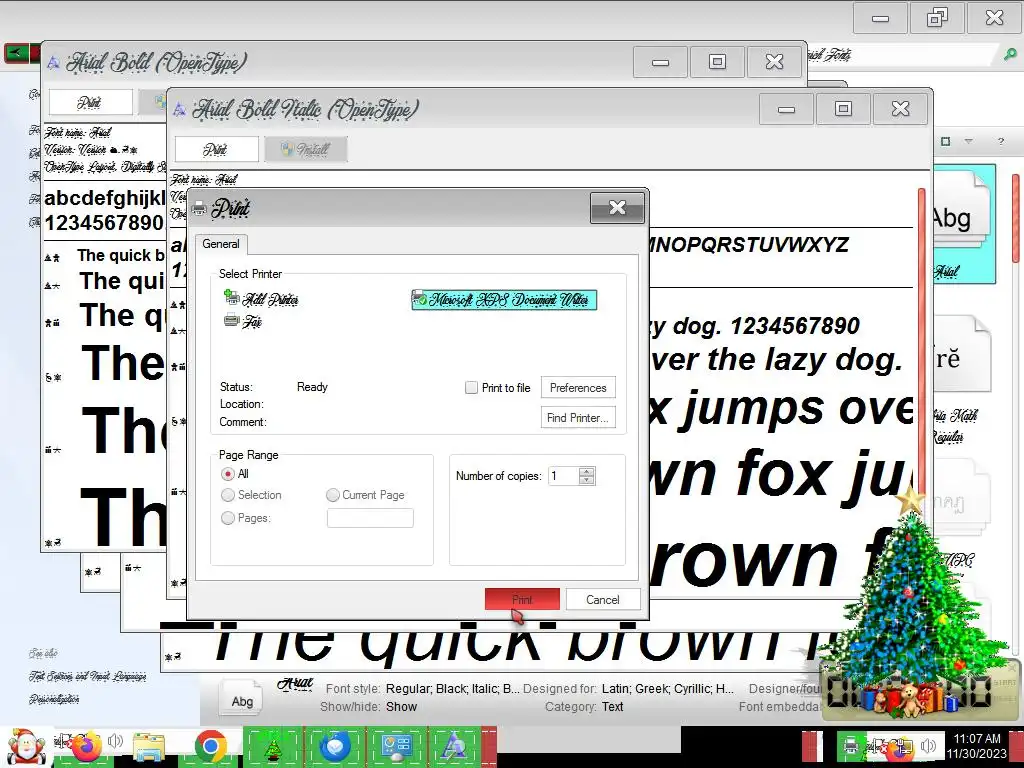Screen dimensions: 1024x768
Task: Open the Control Panel taskbar item
Action: [x=396, y=746]
